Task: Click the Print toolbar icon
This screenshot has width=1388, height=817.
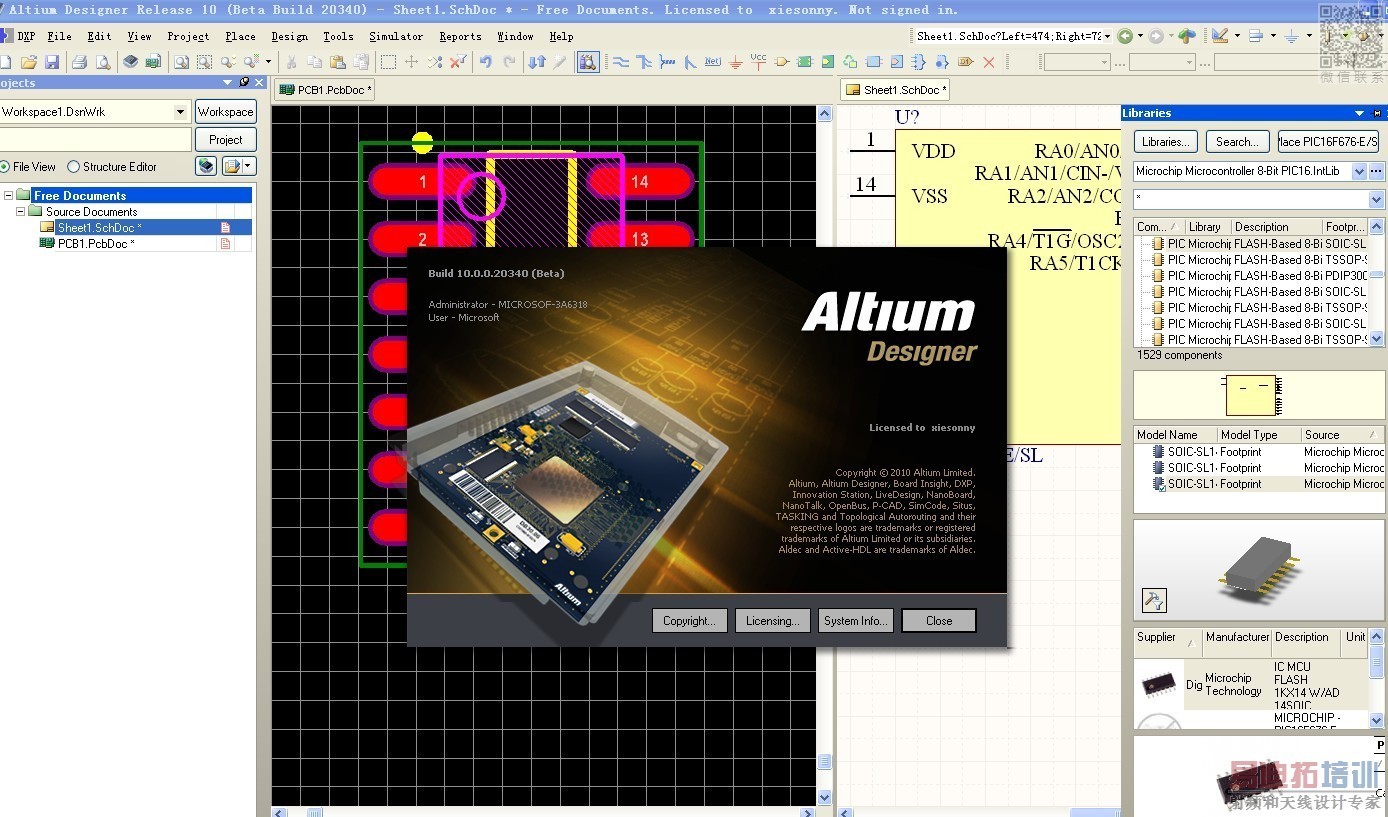Action: [79, 62]
